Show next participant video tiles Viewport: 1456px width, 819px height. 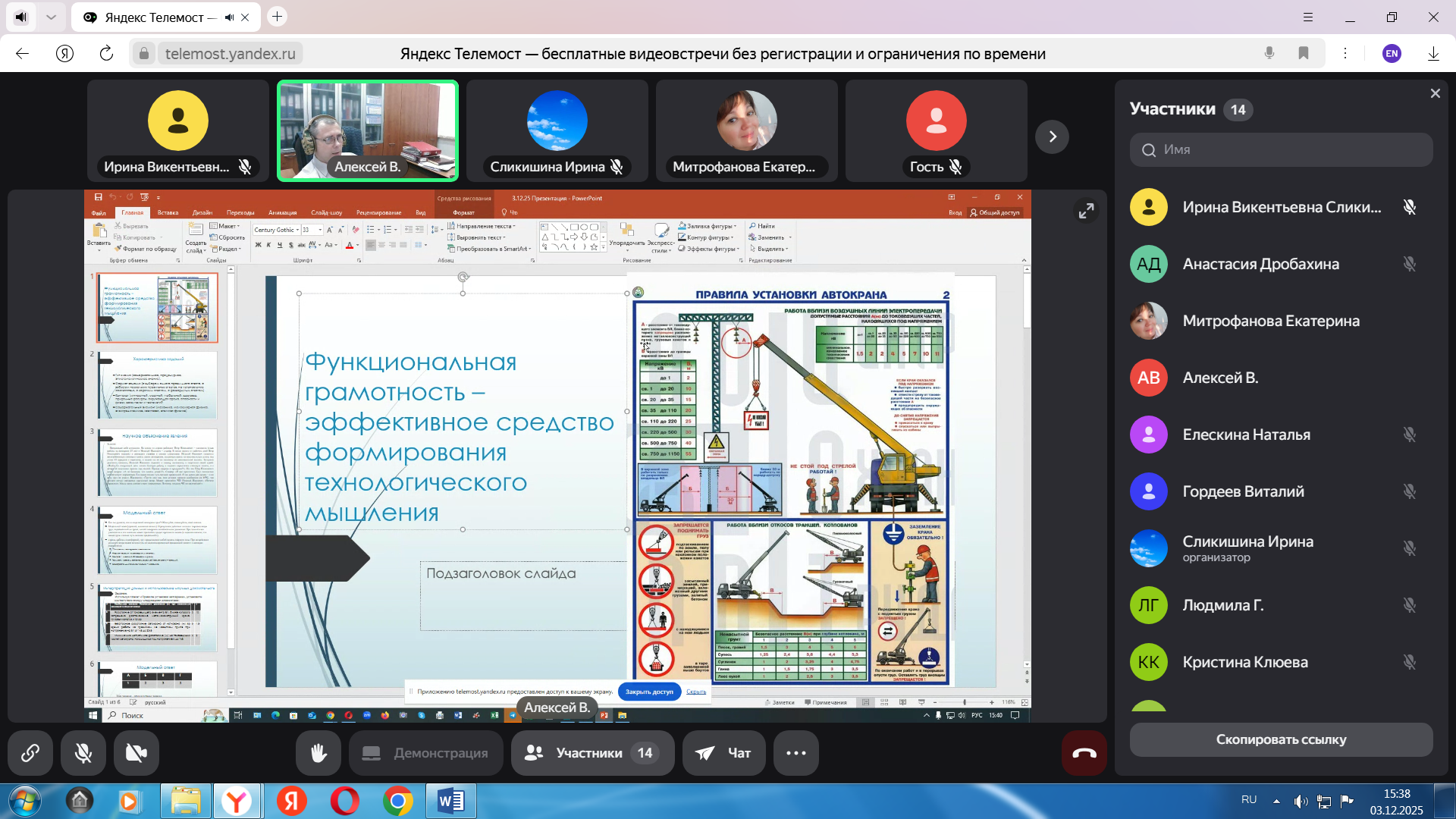(x=1052, y=136)
